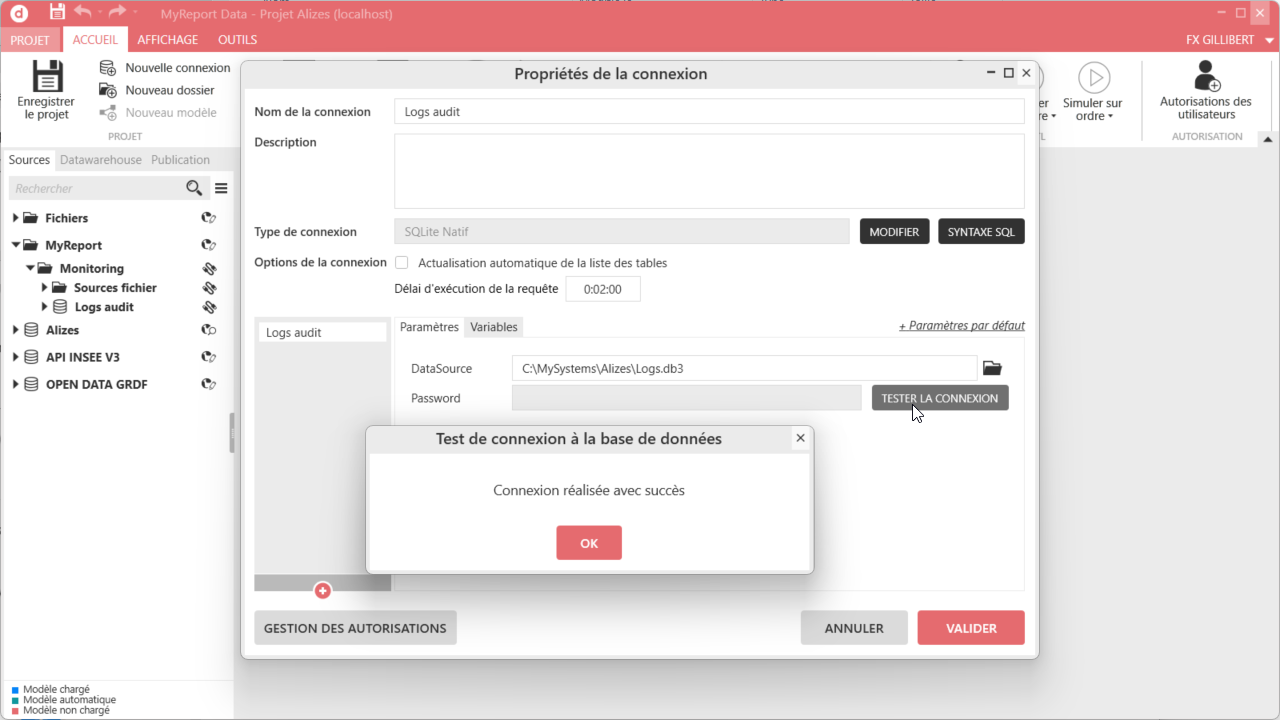This screenshot has width=1280, height=720.
Task: Click the search magnifier in Sources panel
Action: click(194, 188)
